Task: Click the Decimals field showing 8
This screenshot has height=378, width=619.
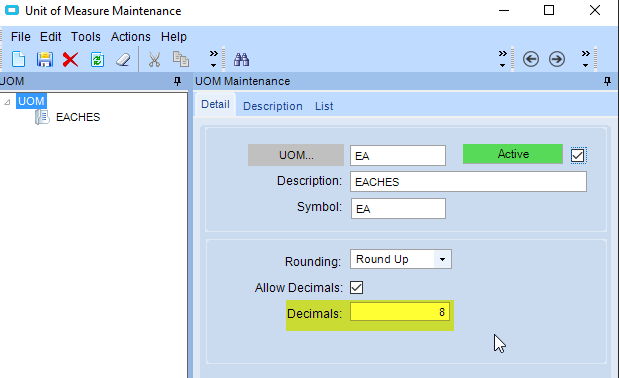Action: 400,312
